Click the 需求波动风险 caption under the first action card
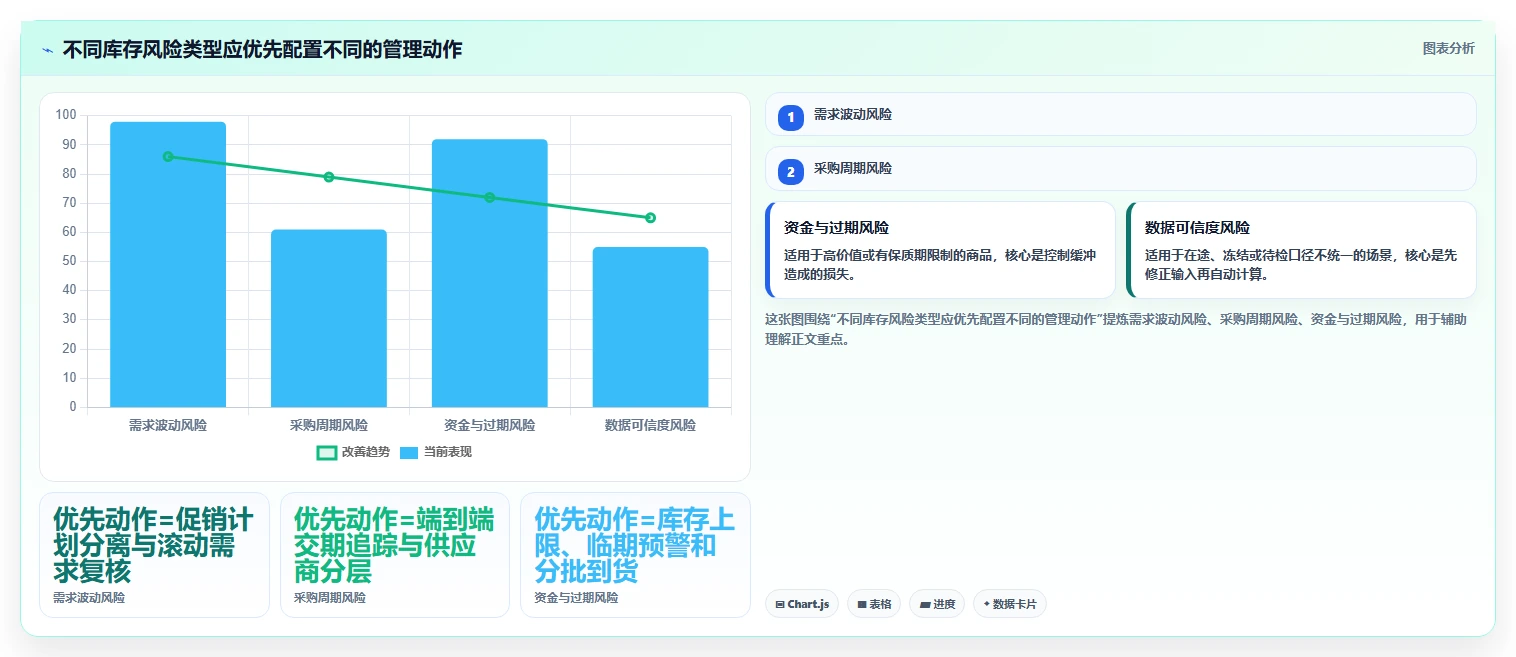Image resolution: width=1516 pixels, height=657 pixels. click(x=89, y=598)
